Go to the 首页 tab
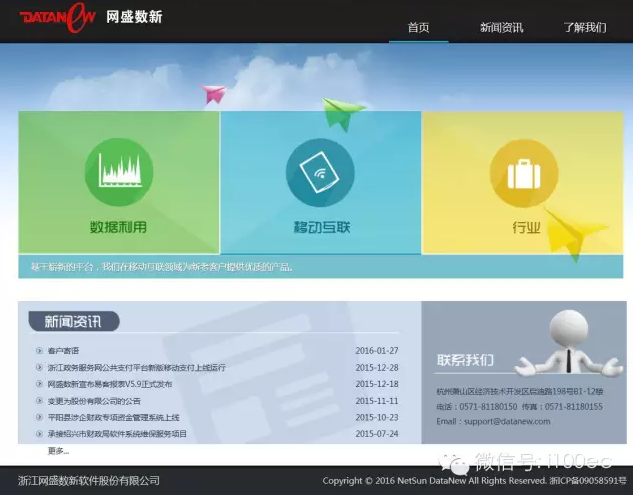The height and width of the screenshot is (497, 634). click(x=418, y=27)
